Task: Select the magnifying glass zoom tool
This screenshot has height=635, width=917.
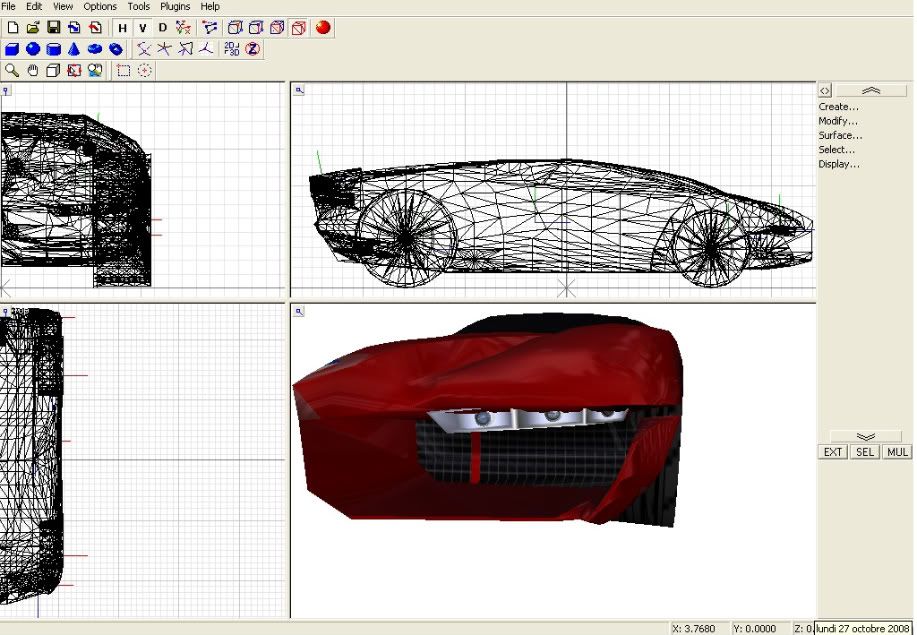Action: 12,70
